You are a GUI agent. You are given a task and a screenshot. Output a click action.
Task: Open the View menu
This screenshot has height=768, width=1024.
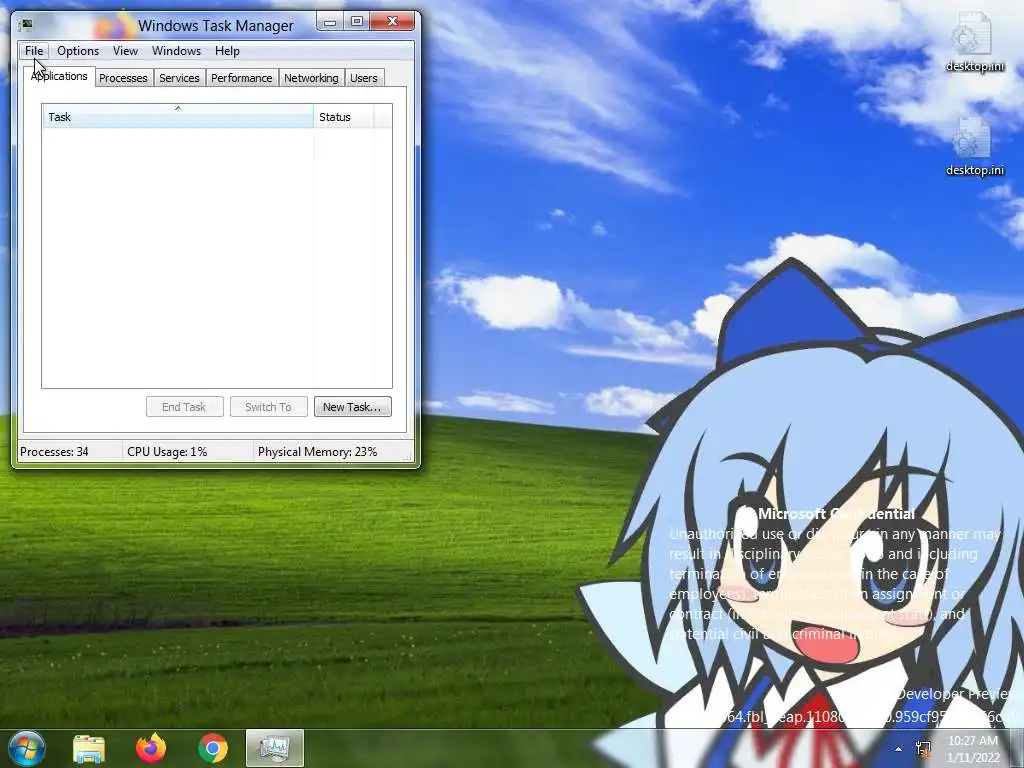point(125,51)
